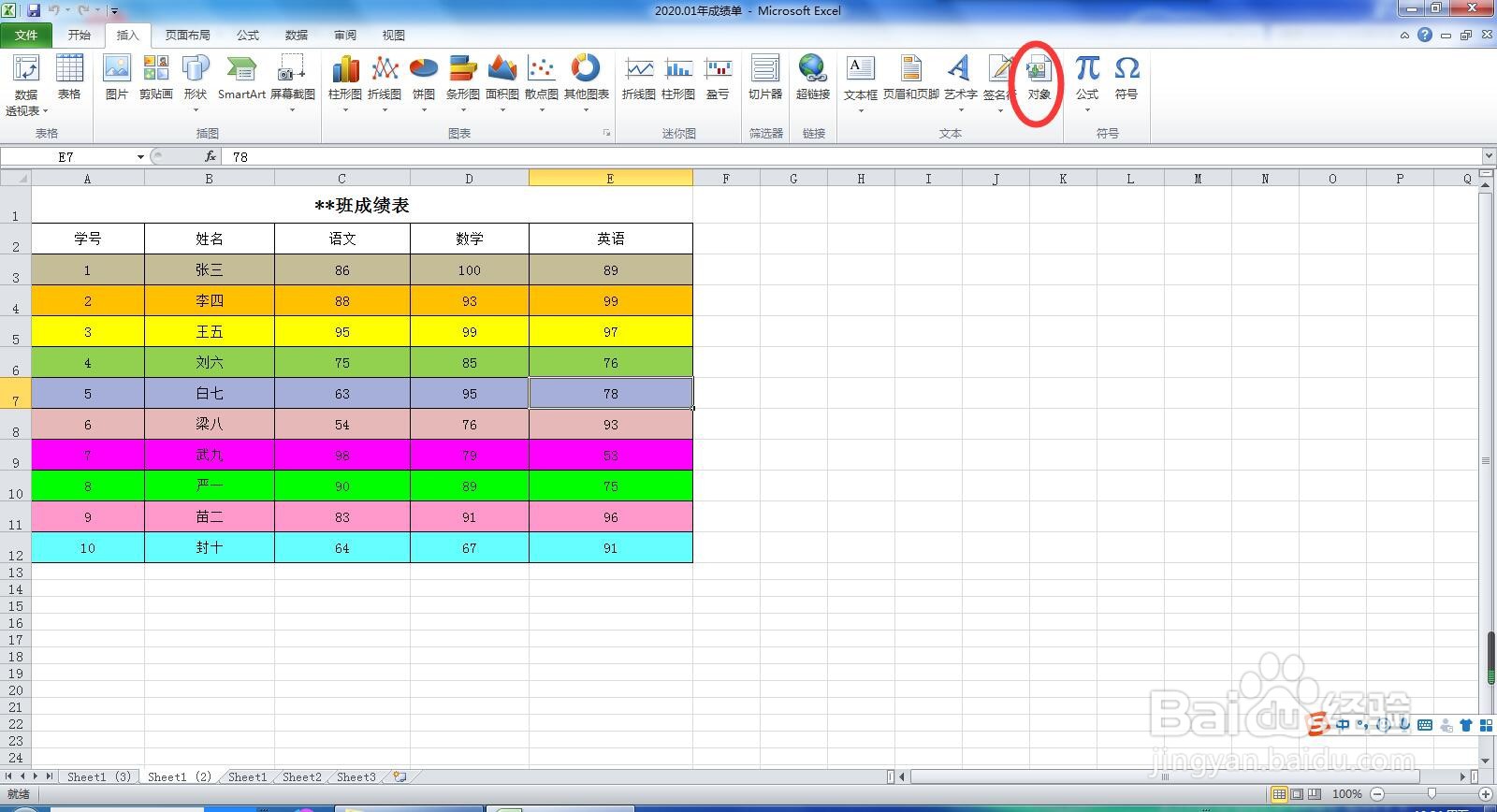1497x812 pixels.
Task: Insert symbol (符号) Omega icon
Action: pyautogui.click(x=1126, y=78)
